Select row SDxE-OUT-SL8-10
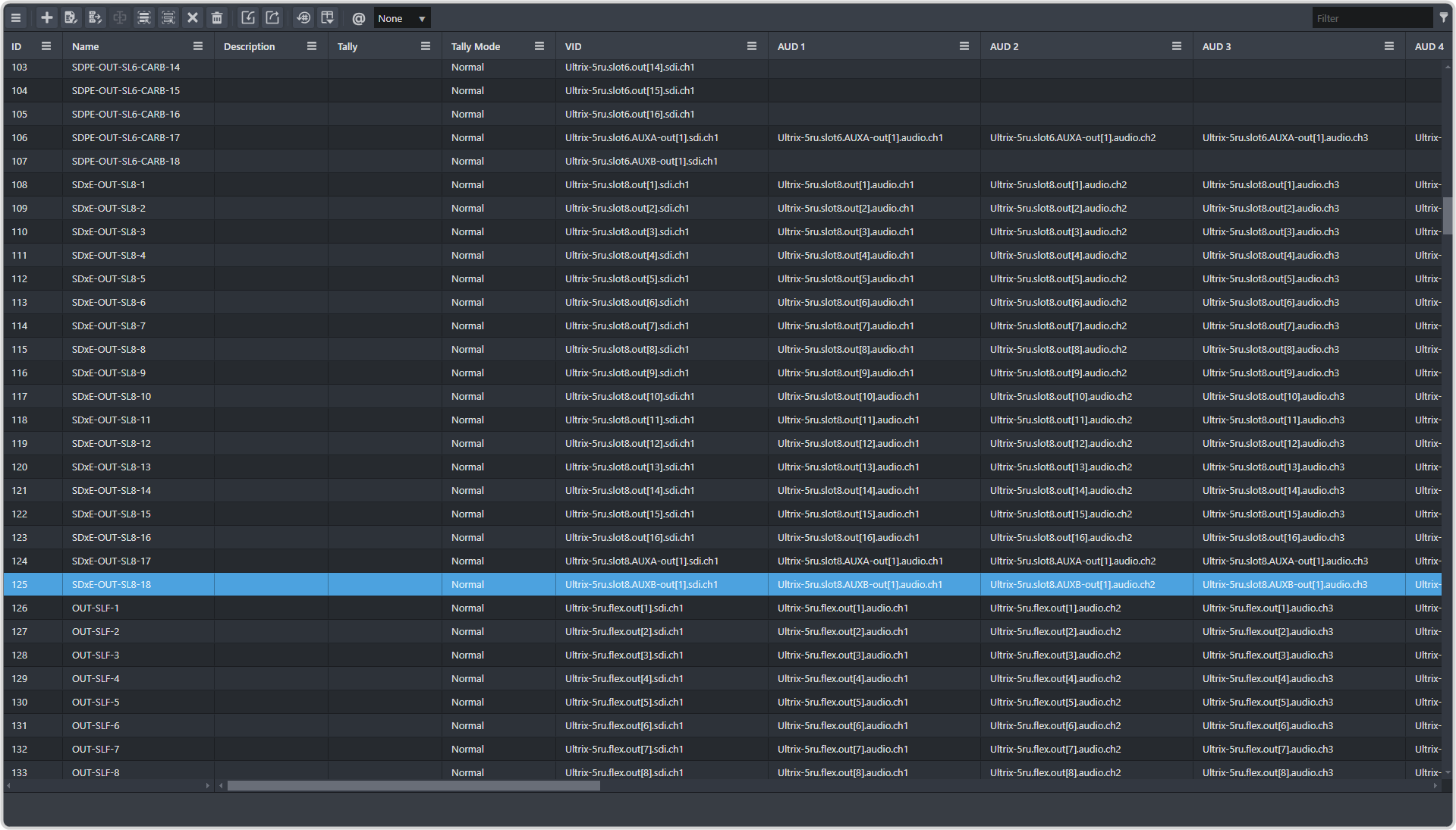The image size is (1456, 830). coord(112,396)
